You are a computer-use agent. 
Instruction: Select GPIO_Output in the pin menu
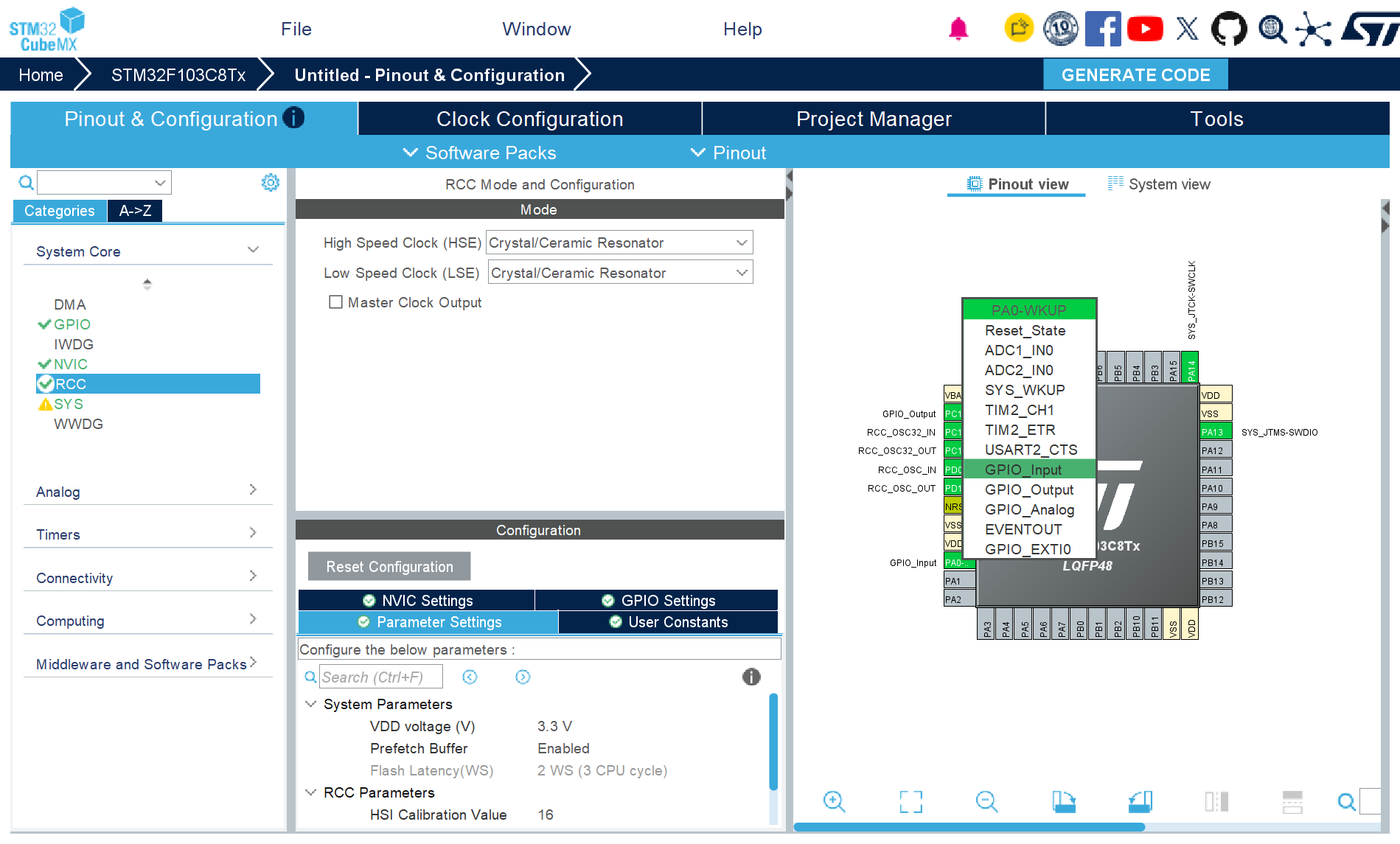1029,489
